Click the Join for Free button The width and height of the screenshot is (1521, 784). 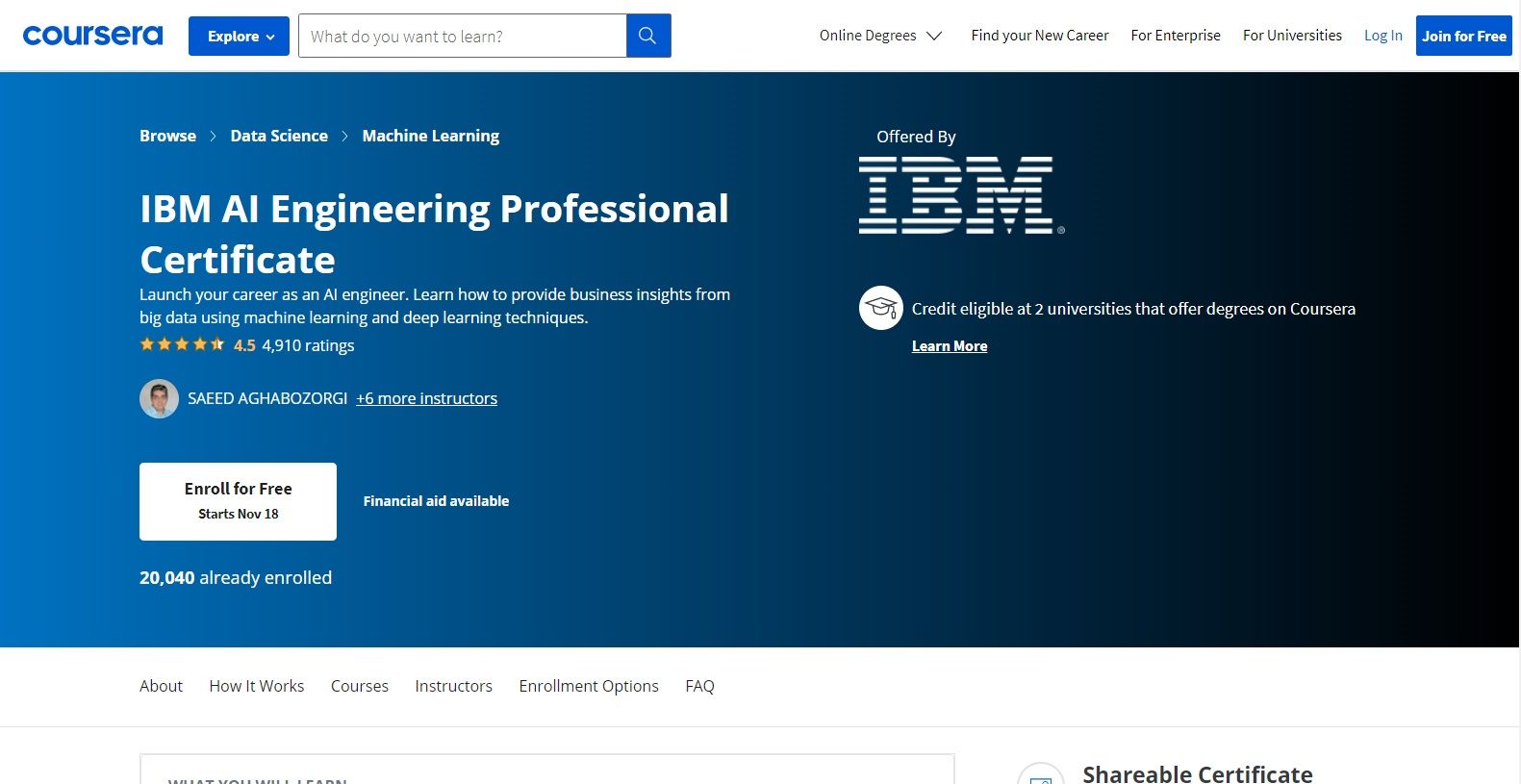click(x=1463, y=37)
